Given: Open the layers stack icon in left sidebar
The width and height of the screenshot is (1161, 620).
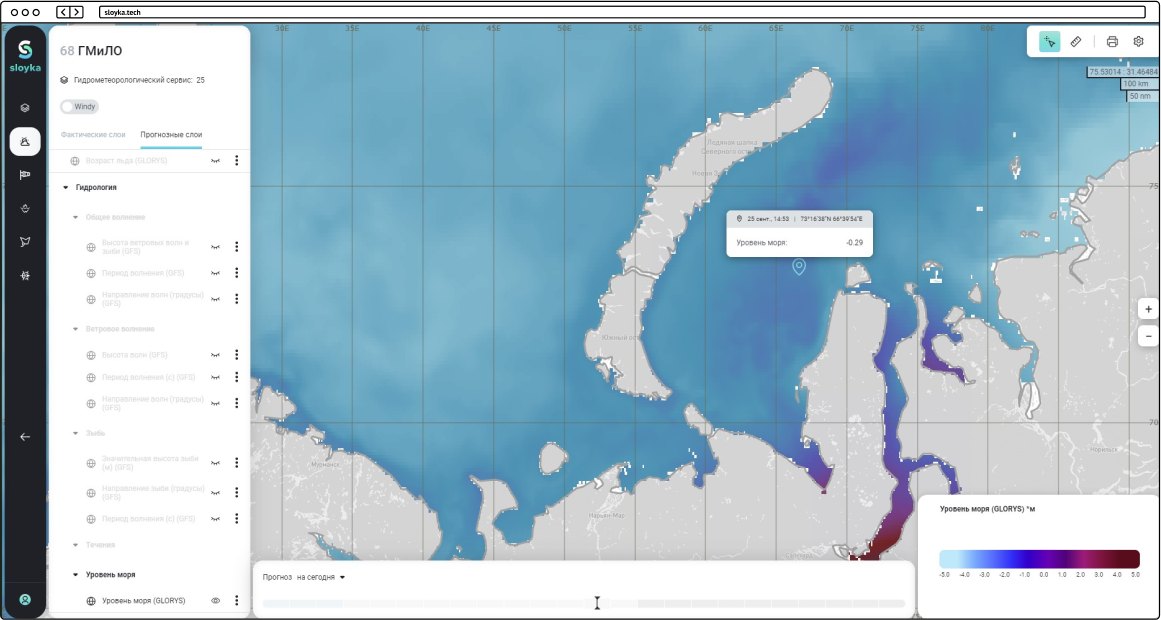Looking at the screenshot, I should coord(25,107).
